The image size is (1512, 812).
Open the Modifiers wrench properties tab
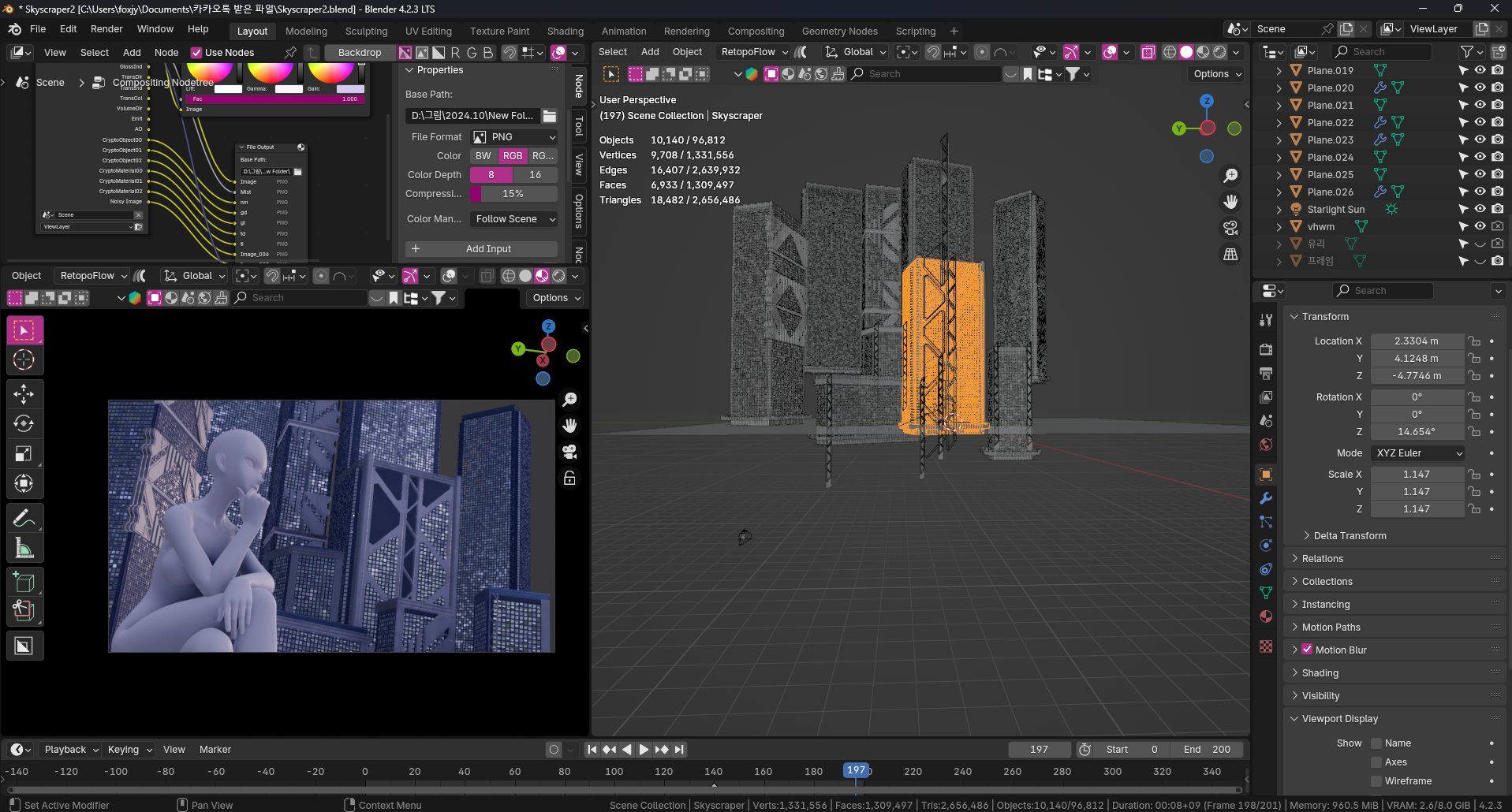click(1266, 498)
